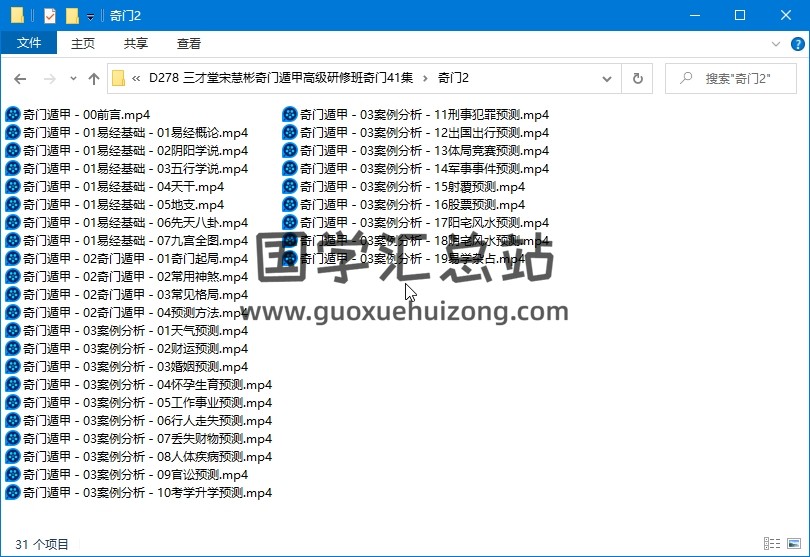Image resolution: width=810 pixels, height=557 pixels.
Task: Click the 搜索"奇门2" search box
Action: pos(730,79)
